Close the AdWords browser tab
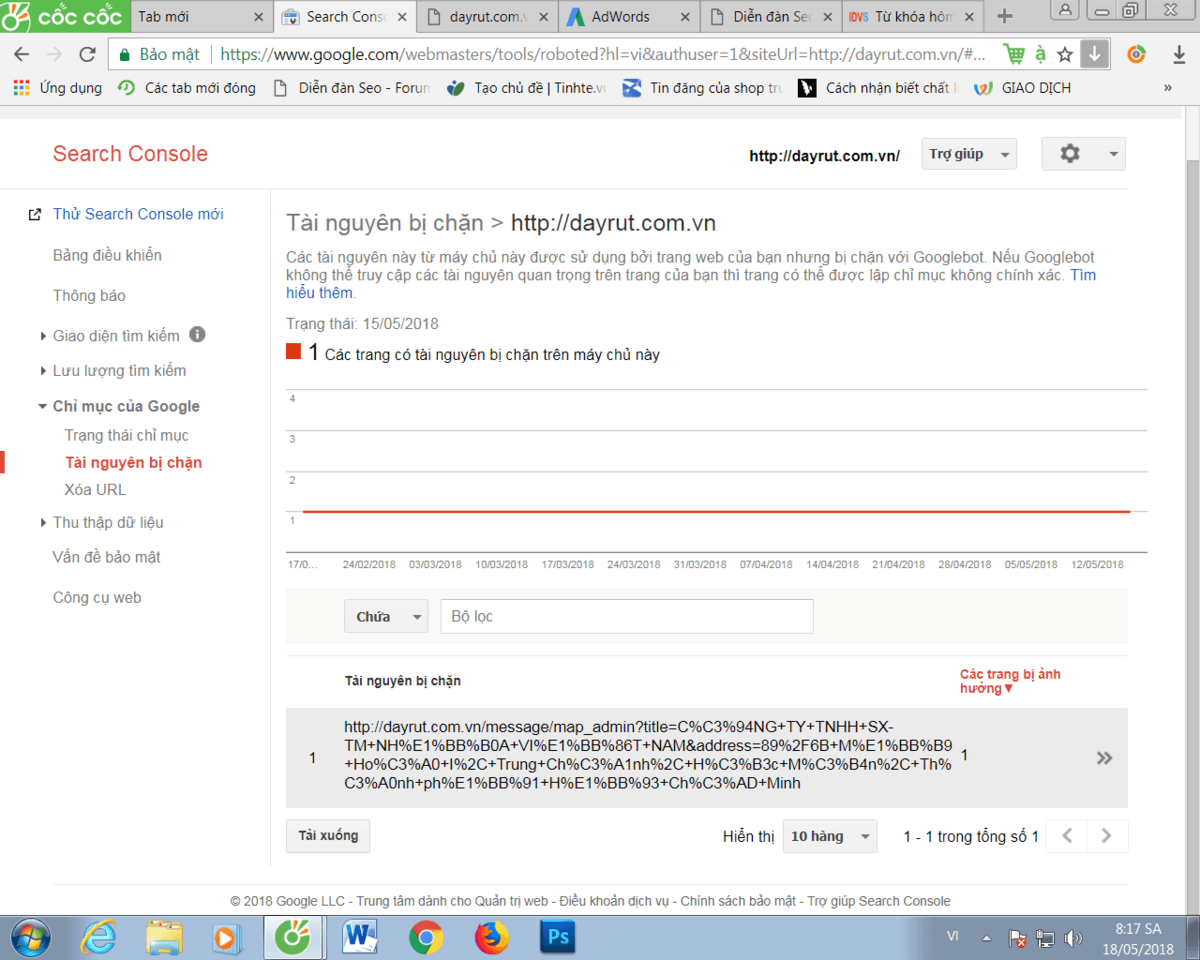 pos(684,17)
